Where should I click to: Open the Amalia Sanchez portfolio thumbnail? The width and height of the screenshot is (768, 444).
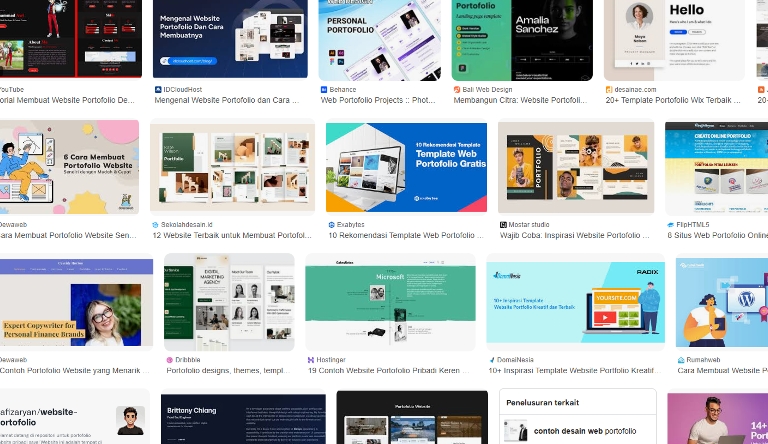(522, 40)
